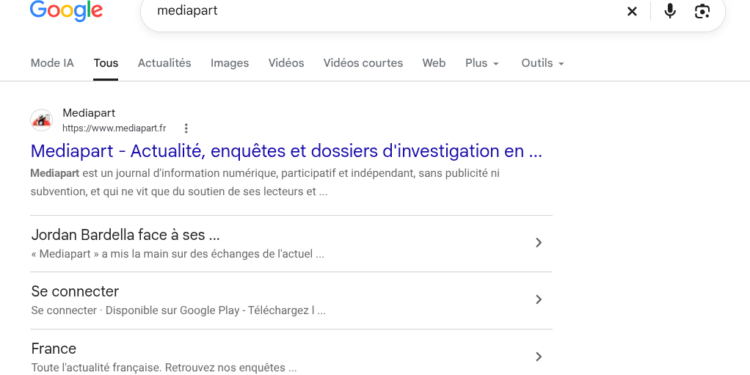
Task: Open the Vidéos courtes tab
Action: coord(363,63)
